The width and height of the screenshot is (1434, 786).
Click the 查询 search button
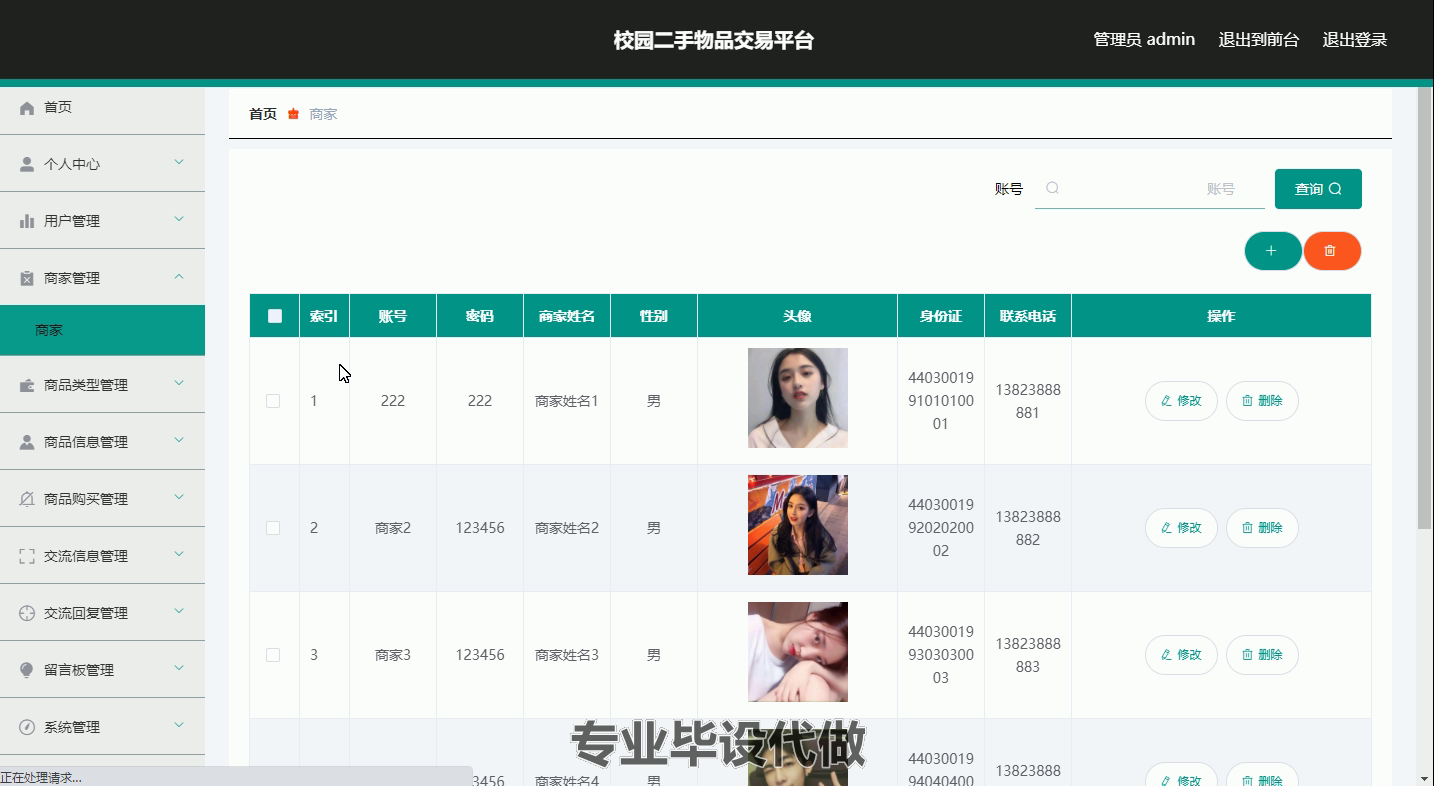tap(1318, 189)
